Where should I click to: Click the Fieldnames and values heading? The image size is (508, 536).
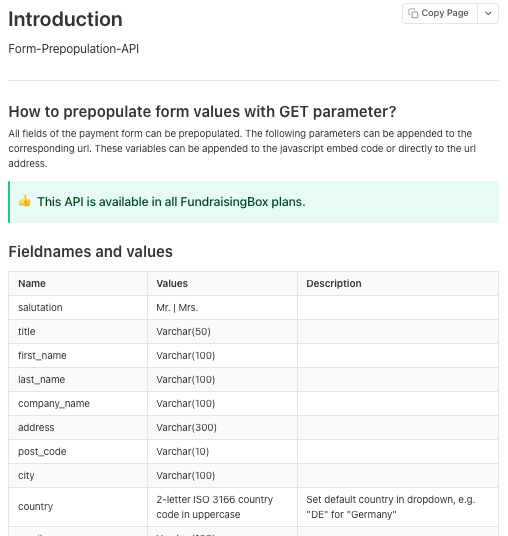90,252
